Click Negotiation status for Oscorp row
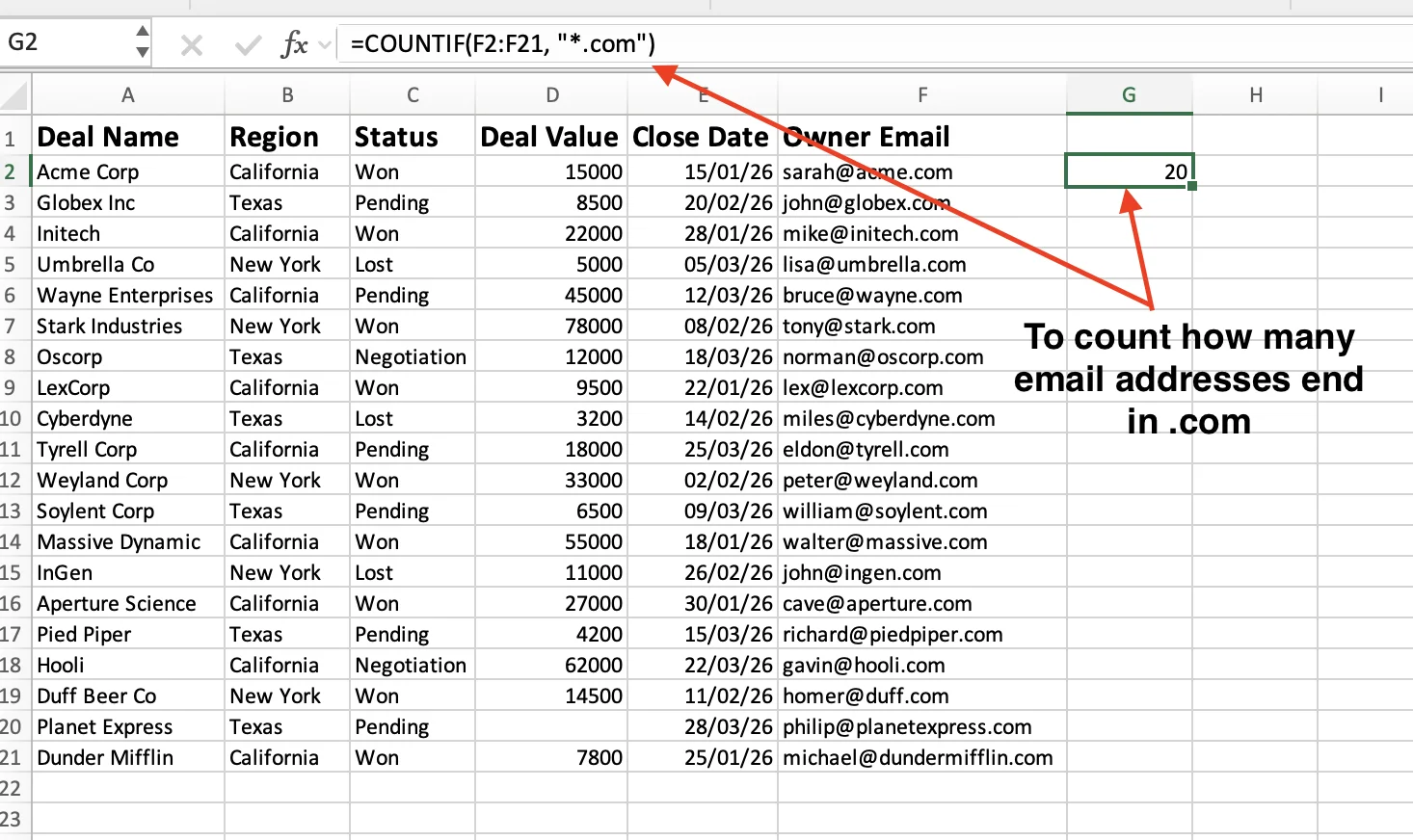Screen dimensions: 1413x840 (x=413, y=356)
